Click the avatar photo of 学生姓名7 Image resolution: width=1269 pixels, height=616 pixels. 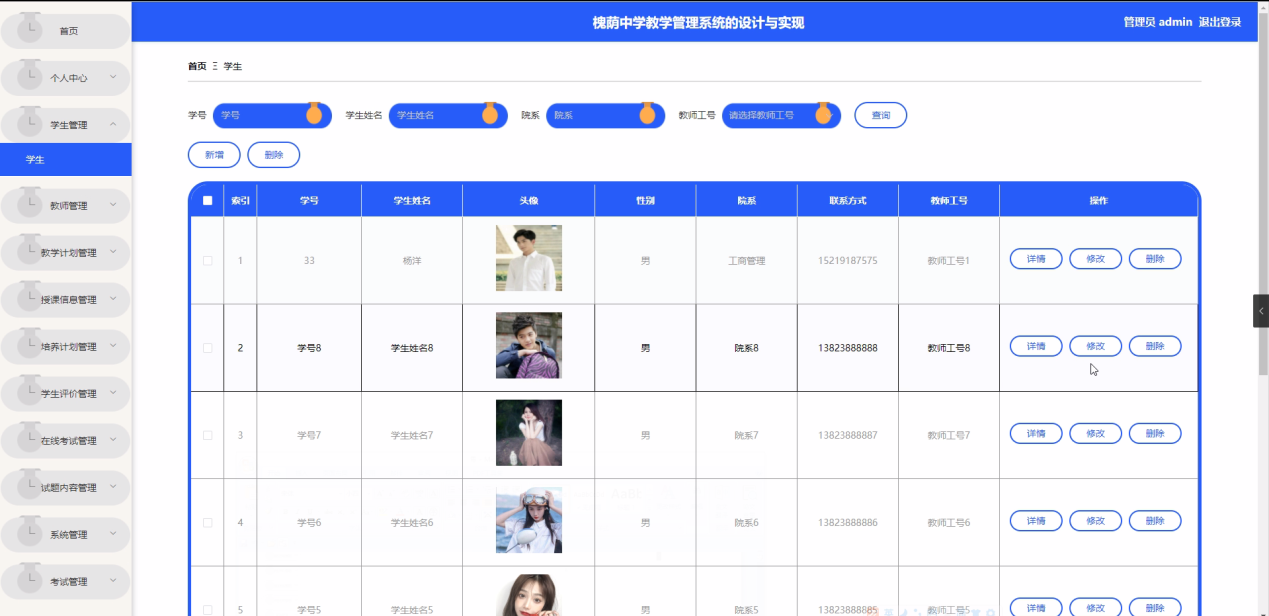[529, 433]
